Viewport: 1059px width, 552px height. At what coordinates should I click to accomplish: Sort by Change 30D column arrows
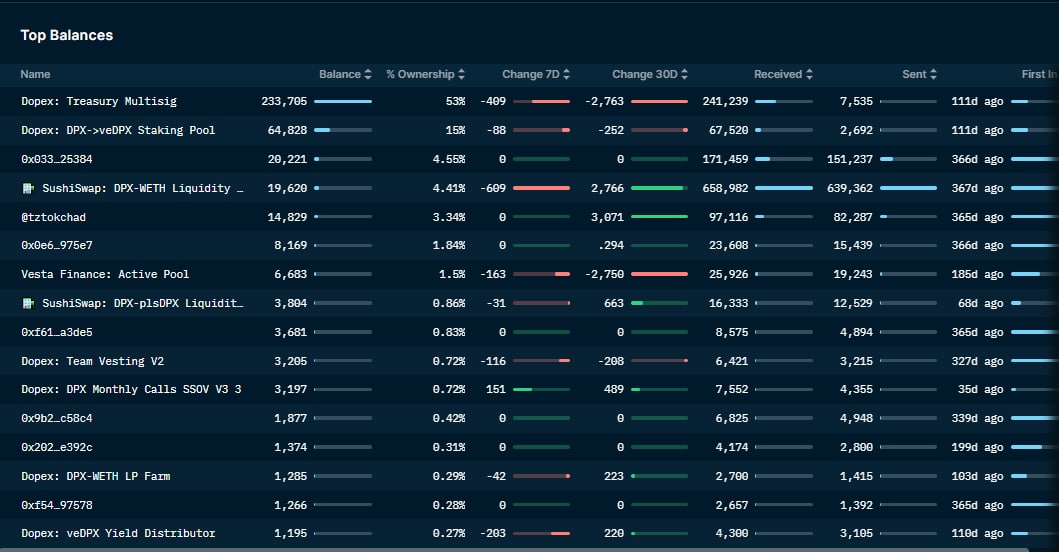[684, 74]
